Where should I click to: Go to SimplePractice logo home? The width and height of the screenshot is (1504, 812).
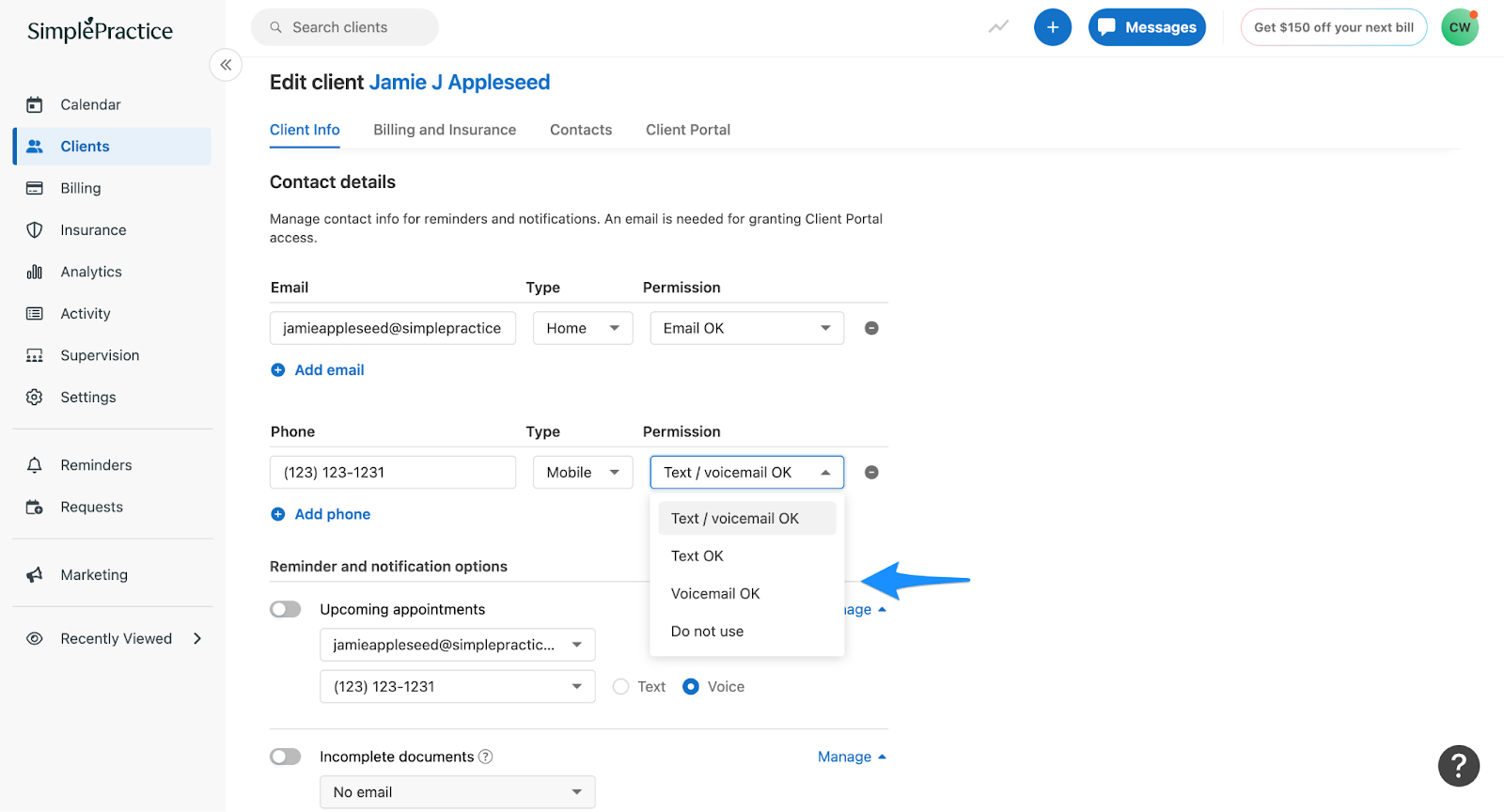pos(101,30)
